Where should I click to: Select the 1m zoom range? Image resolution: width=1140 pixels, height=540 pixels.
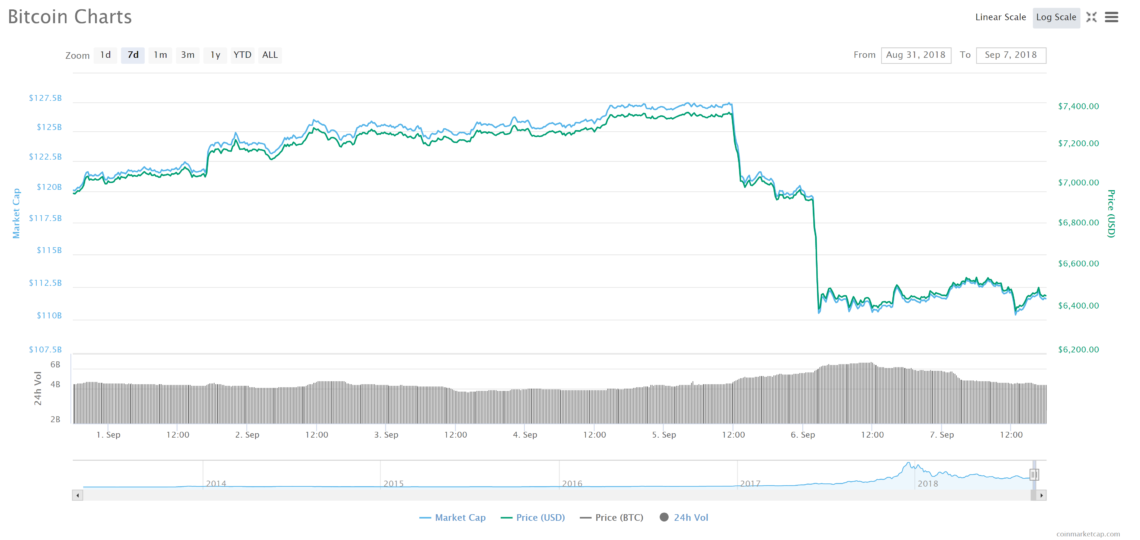click(x=160, y=55)
